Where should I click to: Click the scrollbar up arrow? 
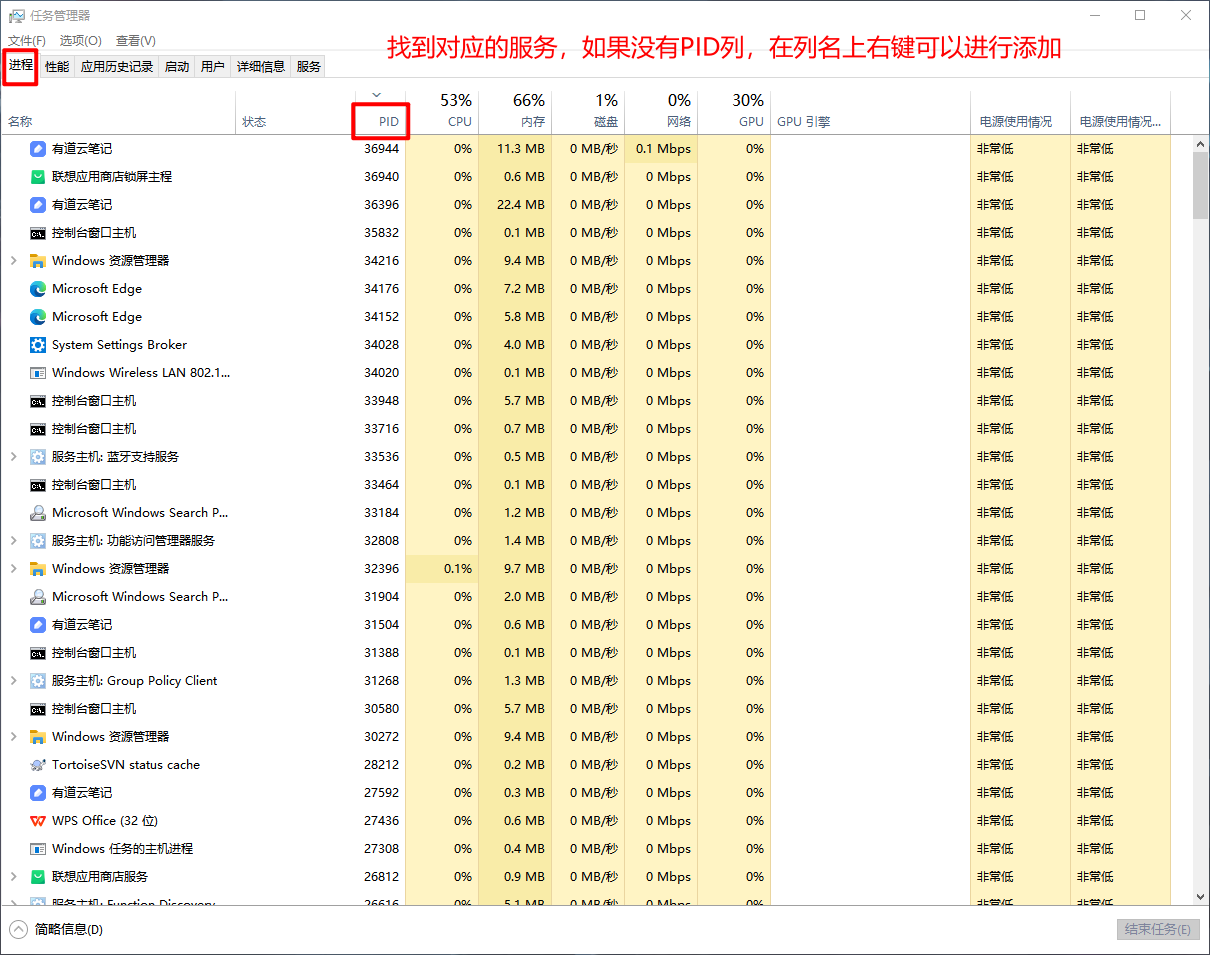(x=1200, y=143)
